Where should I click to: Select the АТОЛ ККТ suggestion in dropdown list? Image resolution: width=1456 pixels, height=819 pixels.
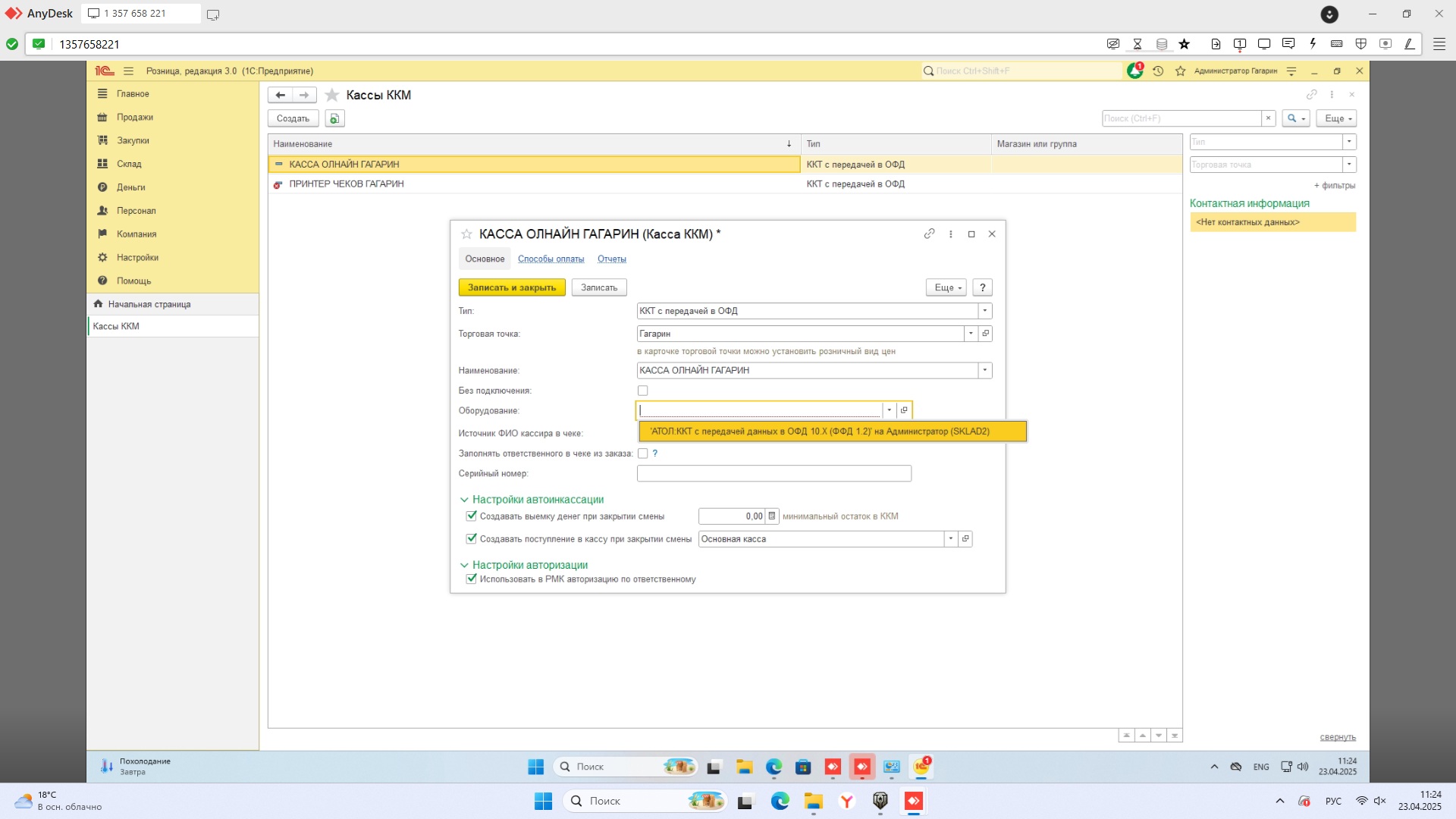tap(832, 431)
